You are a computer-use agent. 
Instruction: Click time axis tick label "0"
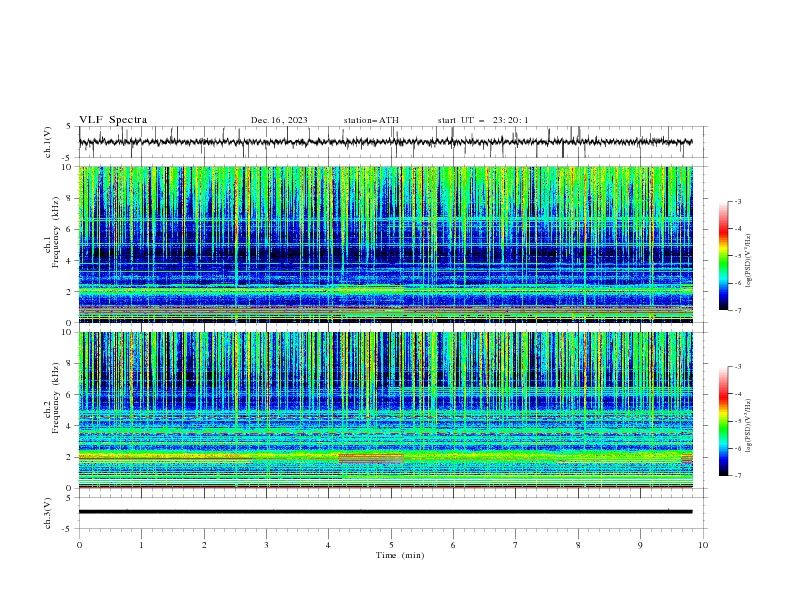(x=79, y=545)
